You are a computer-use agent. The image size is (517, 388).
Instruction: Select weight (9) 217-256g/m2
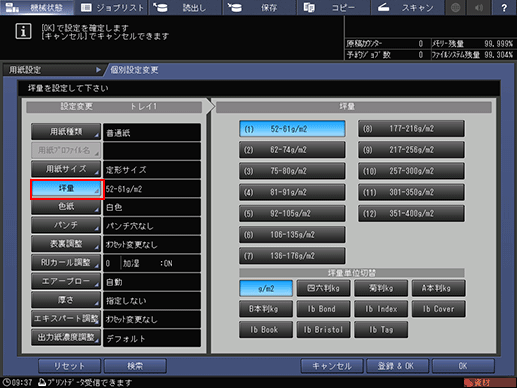click(411, 150)
